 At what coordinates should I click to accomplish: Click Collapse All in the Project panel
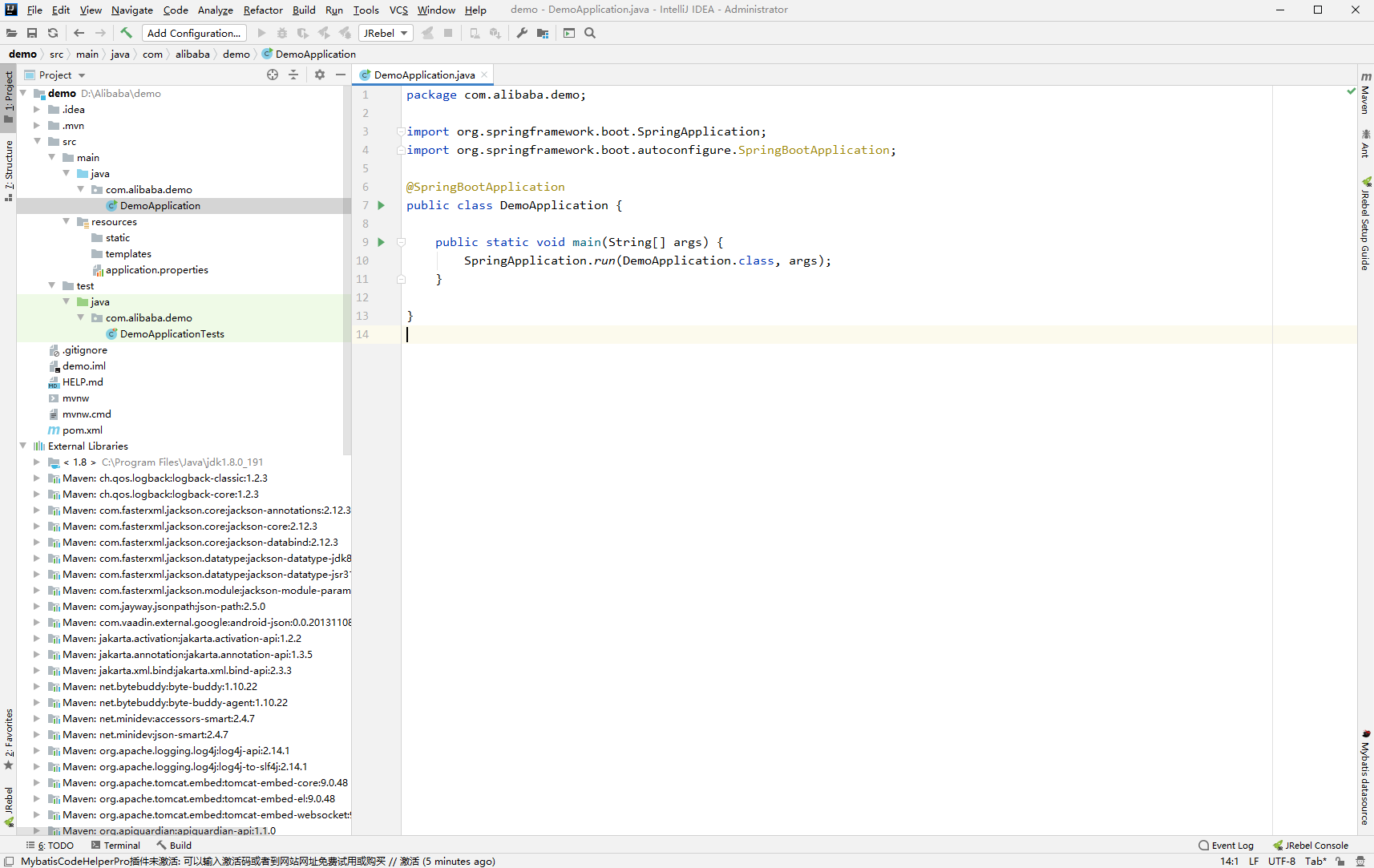coord(293,74)
